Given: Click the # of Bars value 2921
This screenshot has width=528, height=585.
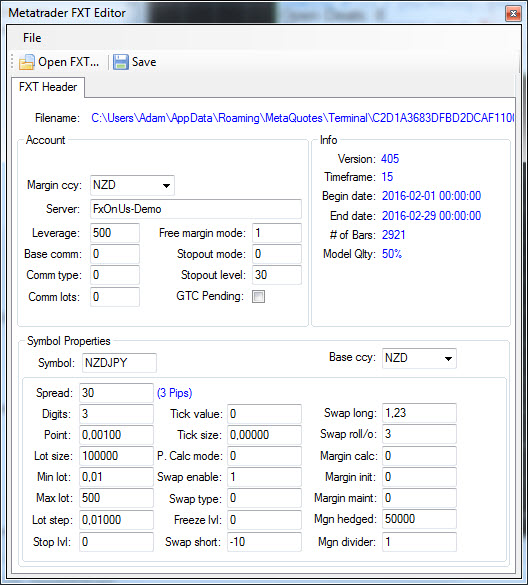Looking at the screenshot, I should coord(393,235).
